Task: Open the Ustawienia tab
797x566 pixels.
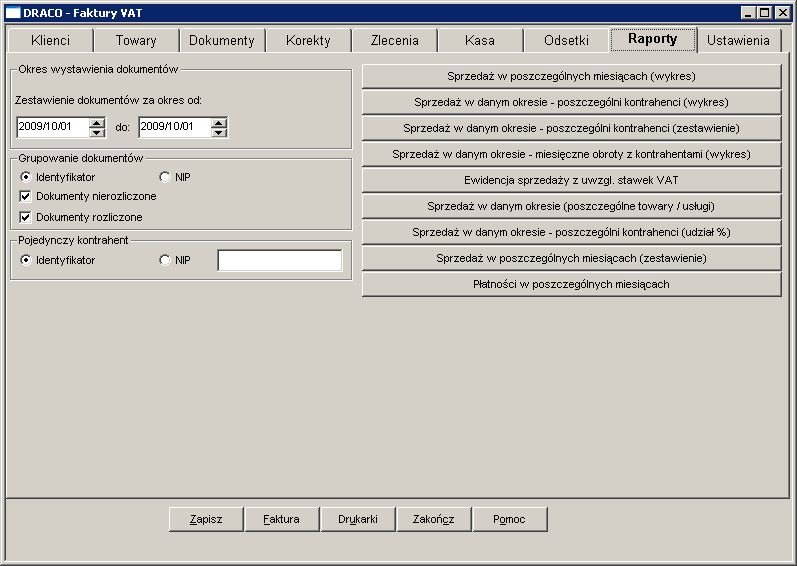Action: point(739,41)
